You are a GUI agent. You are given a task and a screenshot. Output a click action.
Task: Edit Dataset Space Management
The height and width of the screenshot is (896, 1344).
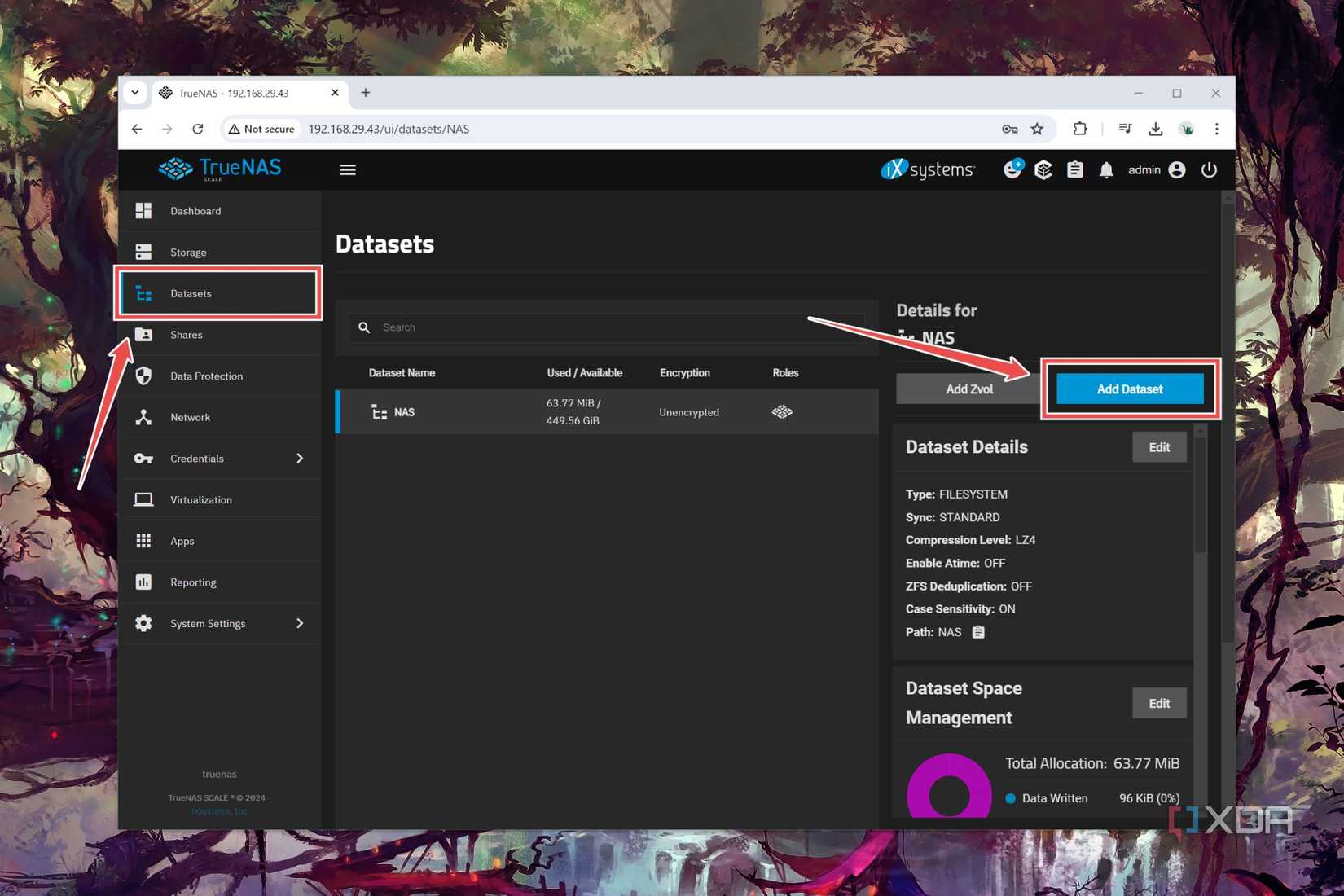pyautogui.click(x=1159, y=703)
